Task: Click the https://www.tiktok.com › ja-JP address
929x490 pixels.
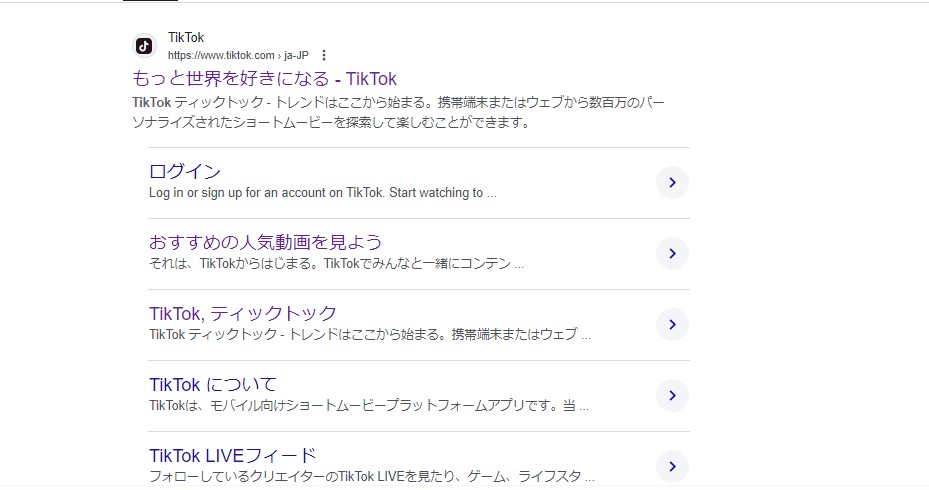Action: (x=238, y=55)
